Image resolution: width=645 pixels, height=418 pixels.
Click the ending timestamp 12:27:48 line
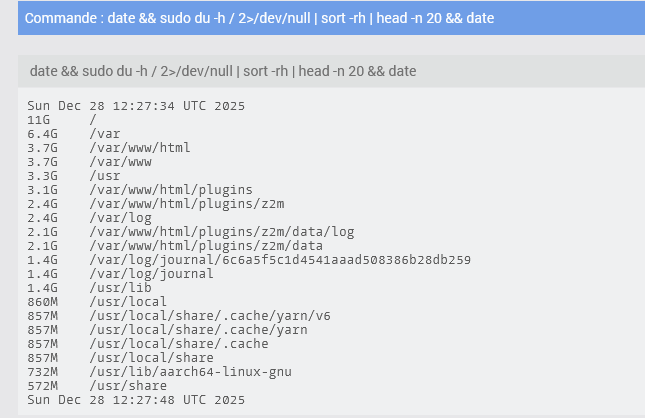(x=136, y=399)
